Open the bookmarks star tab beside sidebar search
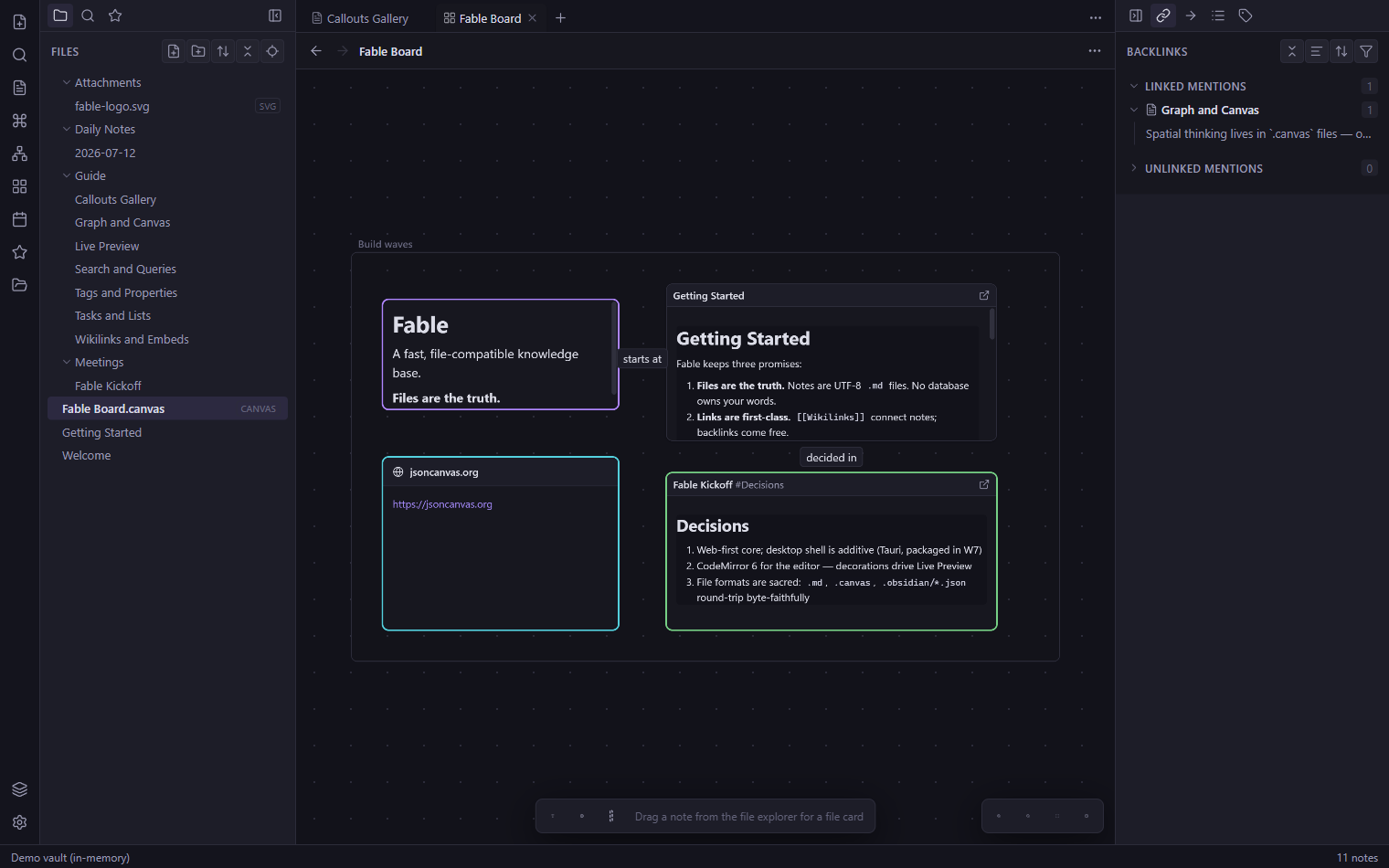 [x=115, y=16]
